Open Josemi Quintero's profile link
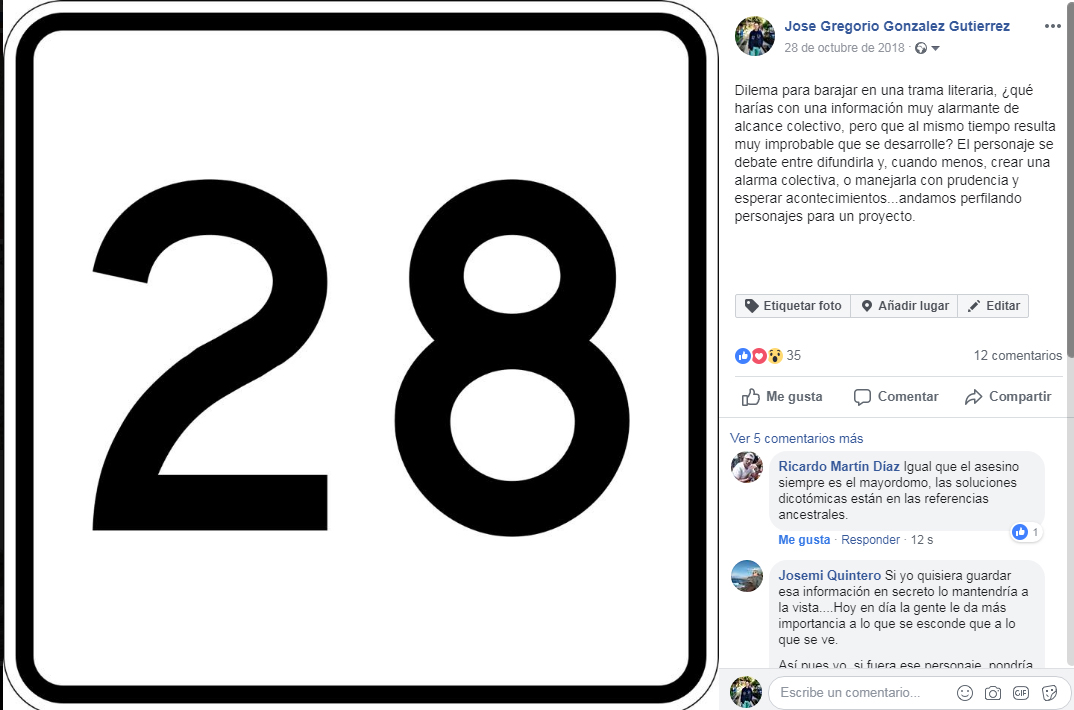Image resolution: width=1074 pixels, height=710 pixels. pos(829,575)
